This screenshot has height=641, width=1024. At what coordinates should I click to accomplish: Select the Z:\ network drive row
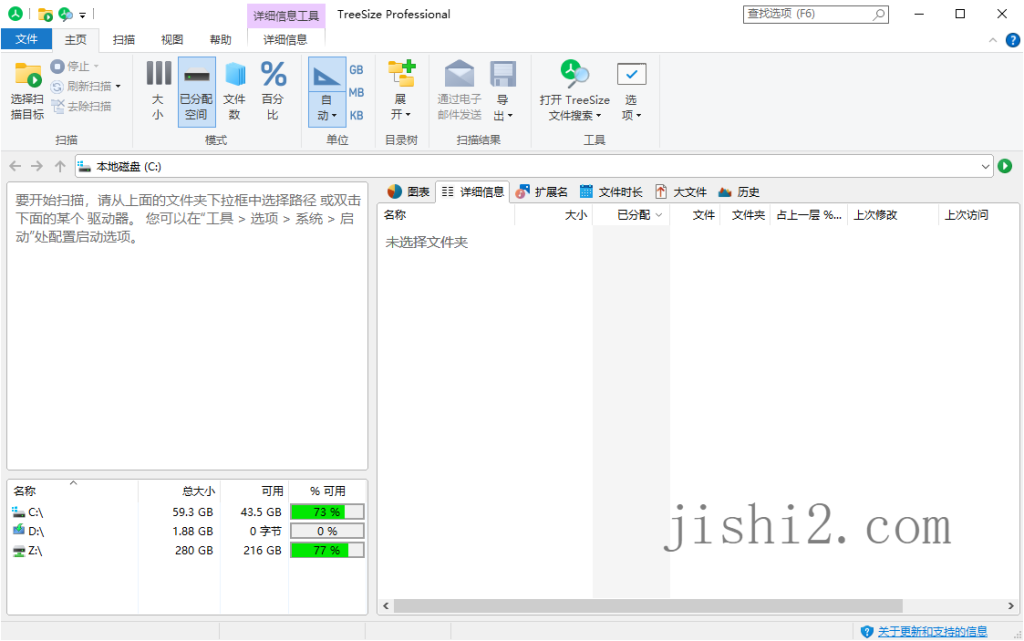pos(187,551)
